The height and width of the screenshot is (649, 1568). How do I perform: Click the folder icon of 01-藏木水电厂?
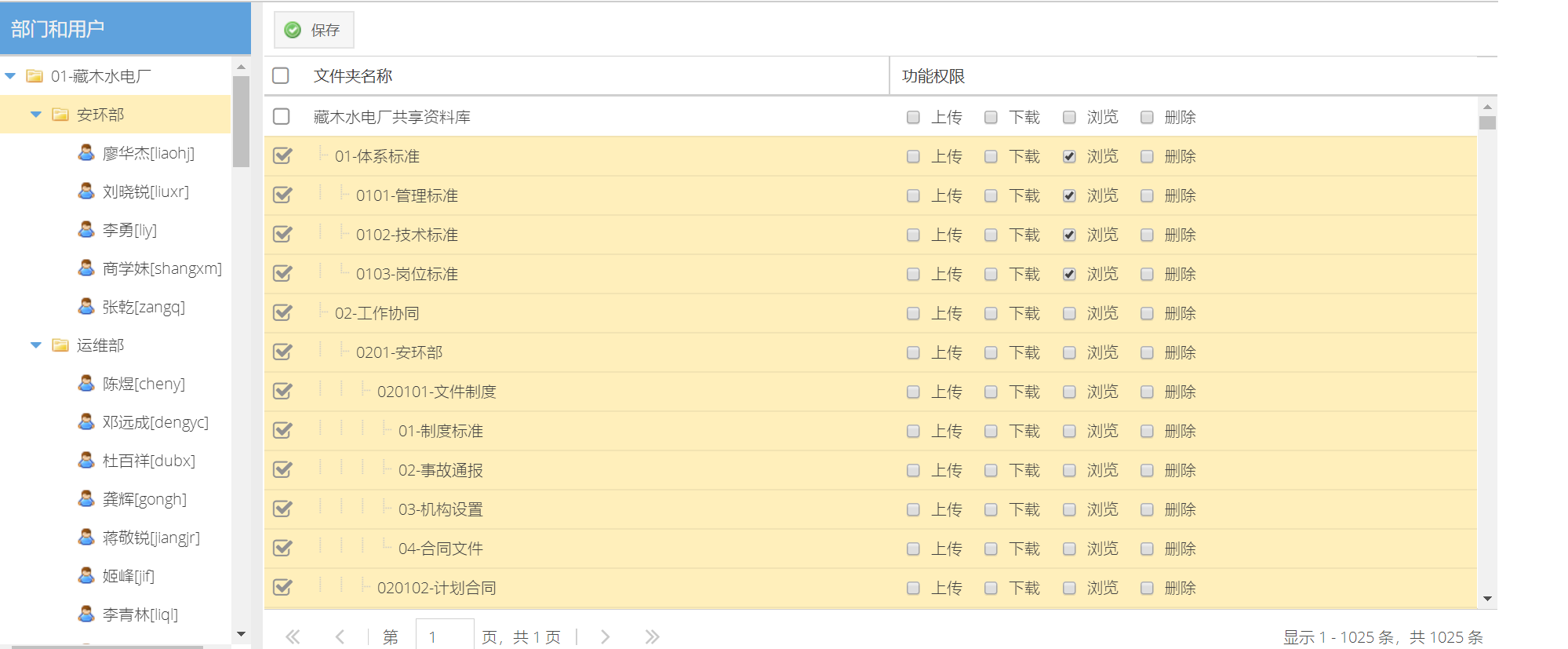coord(35,75)
